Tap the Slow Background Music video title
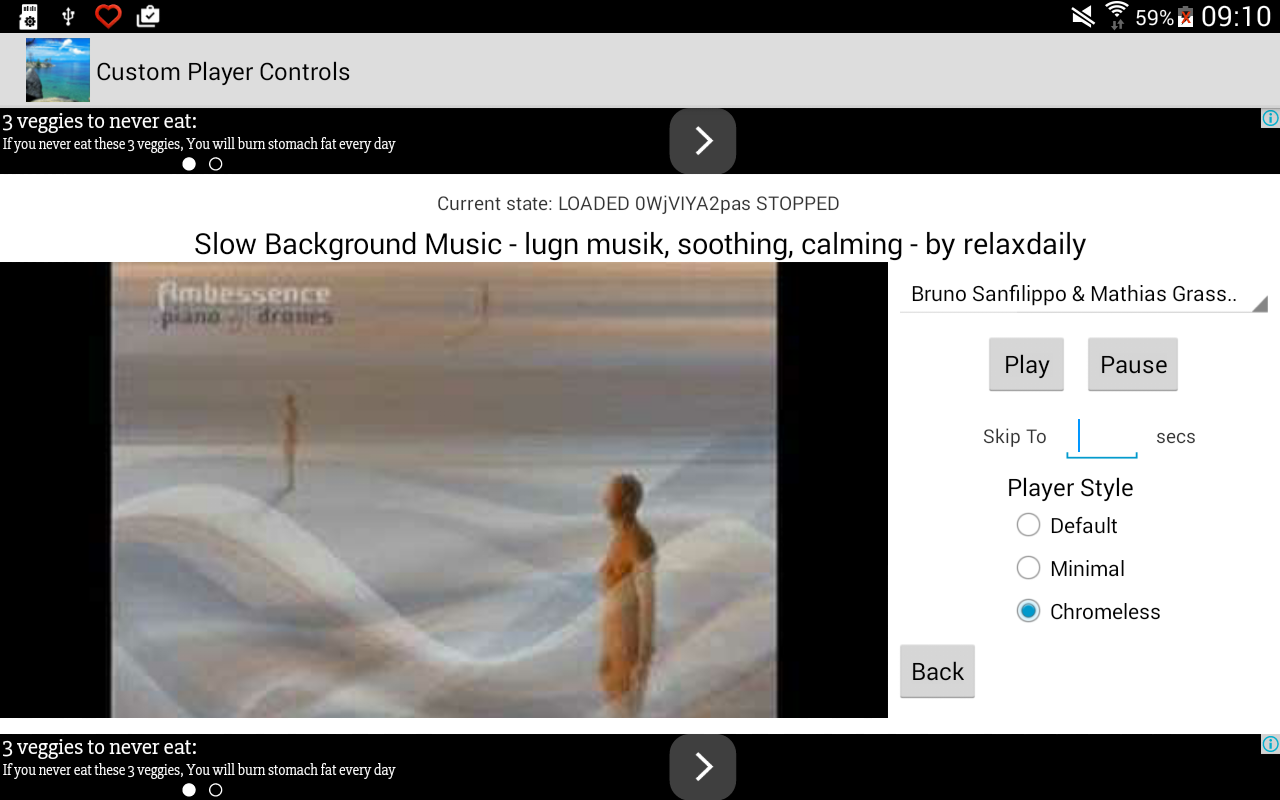 coord(640,244)
